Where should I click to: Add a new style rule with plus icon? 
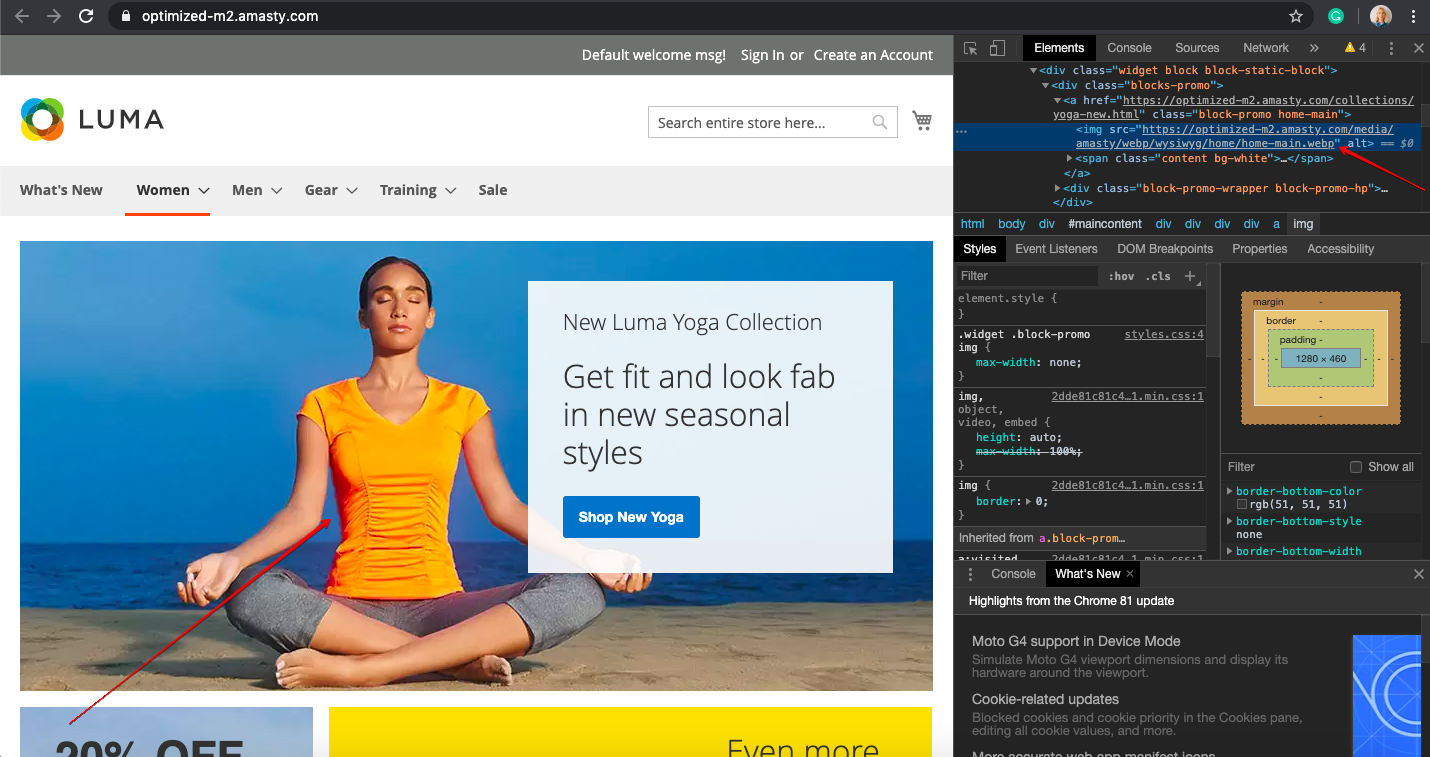(1190, 276)
